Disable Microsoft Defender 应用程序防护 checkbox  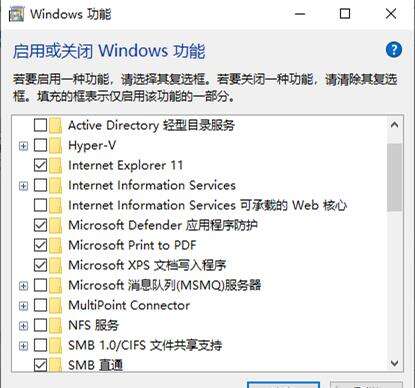tap(40, 225)
